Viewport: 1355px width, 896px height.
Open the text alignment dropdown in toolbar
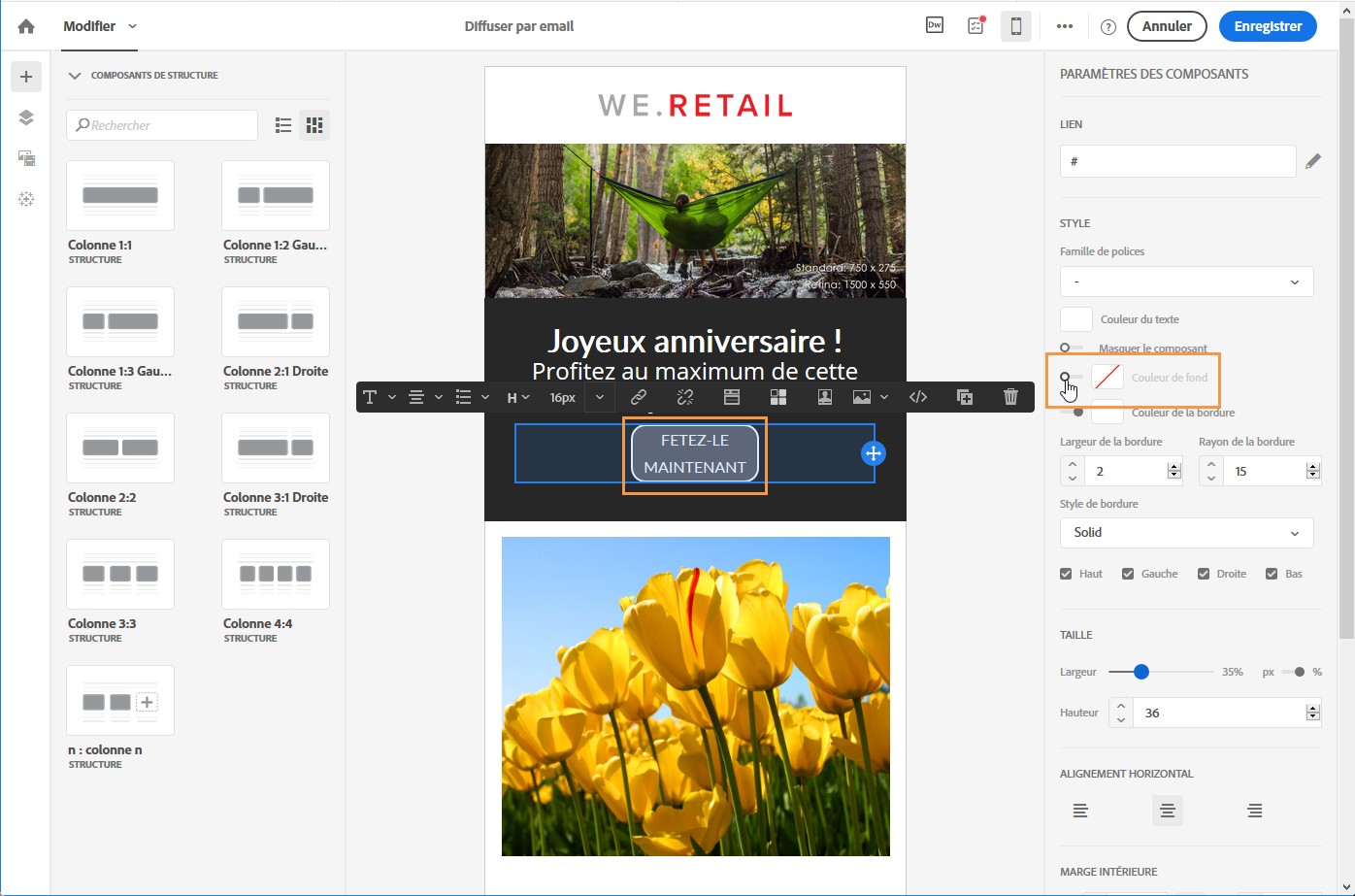pyautogui.click(x=425, y=397)
